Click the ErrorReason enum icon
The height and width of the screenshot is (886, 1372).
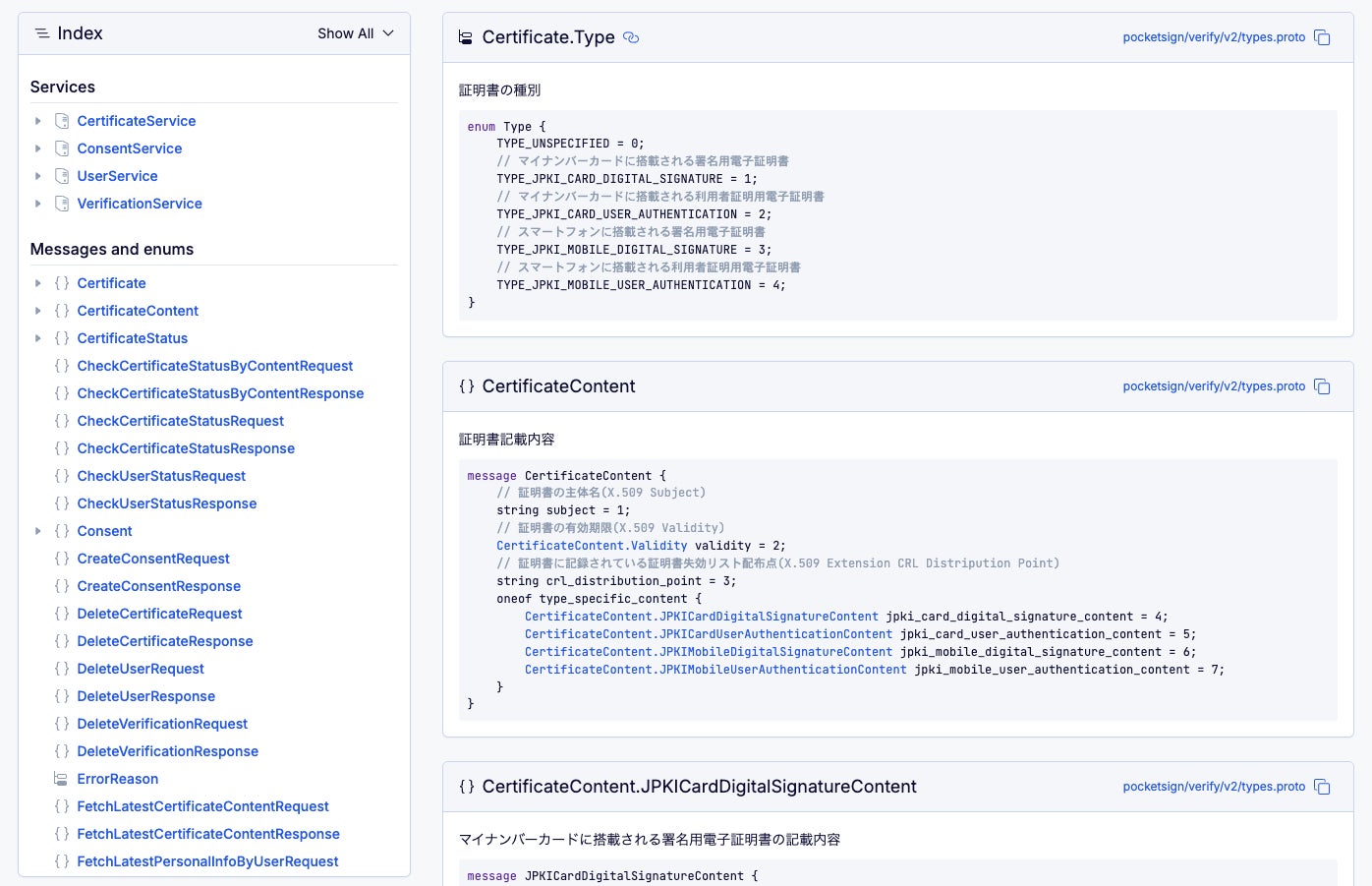point(61,779)
